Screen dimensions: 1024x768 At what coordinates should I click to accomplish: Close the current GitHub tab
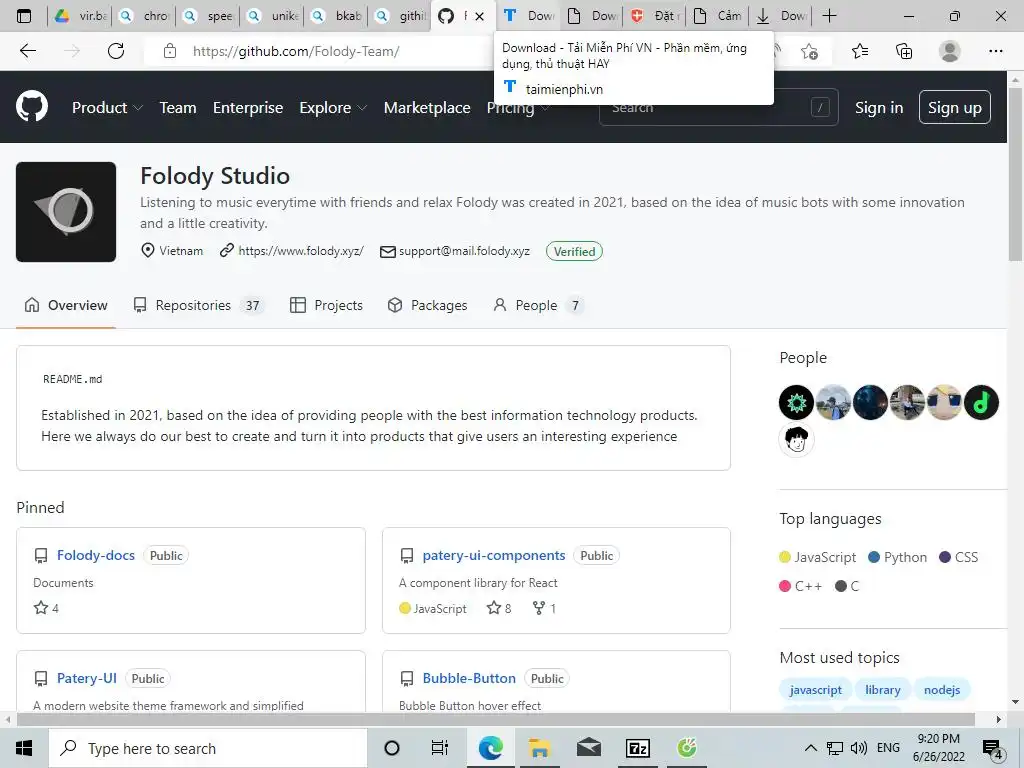point(480,16)
